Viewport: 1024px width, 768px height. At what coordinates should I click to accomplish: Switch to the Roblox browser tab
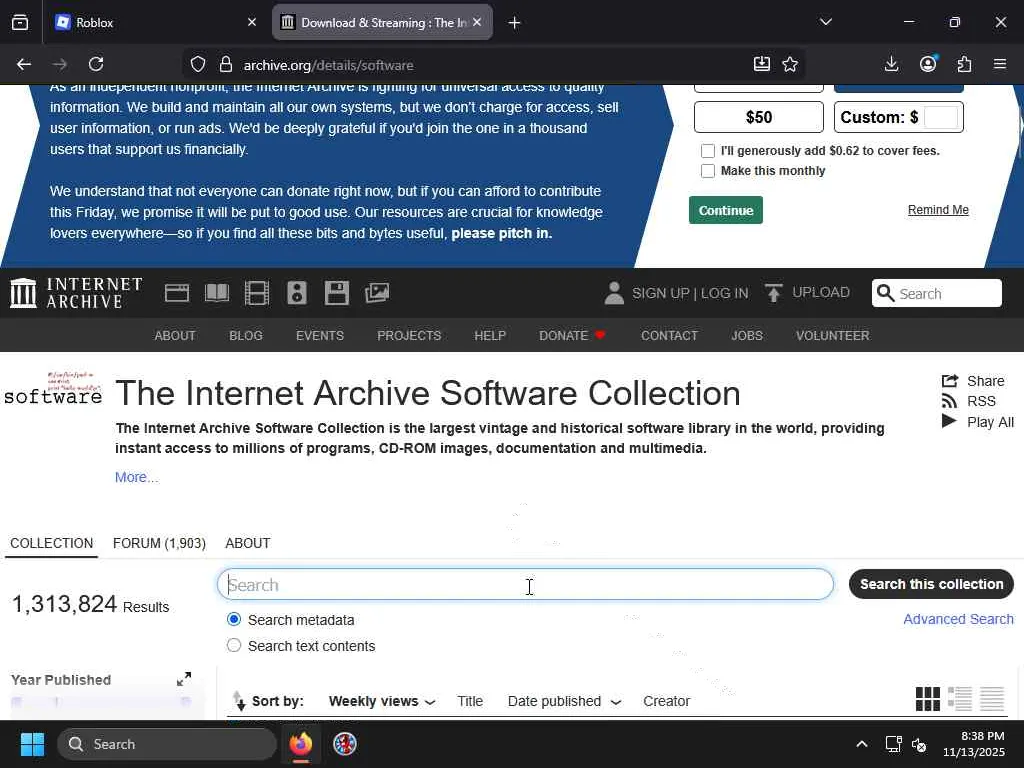[153, 22]
